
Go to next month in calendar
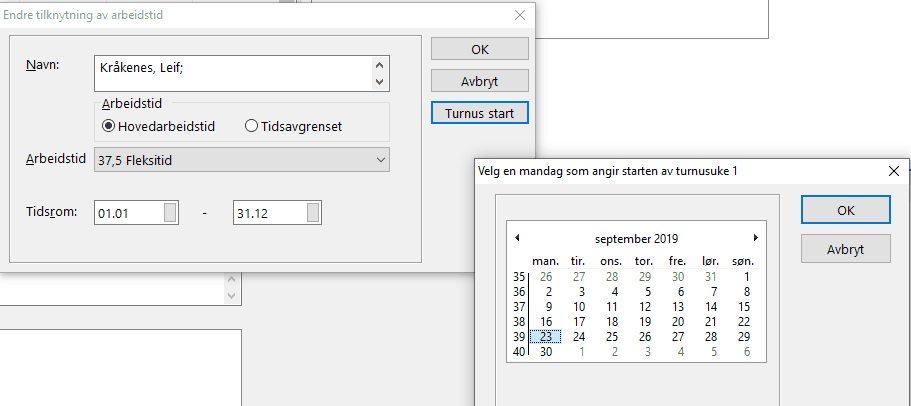[755, 238]
